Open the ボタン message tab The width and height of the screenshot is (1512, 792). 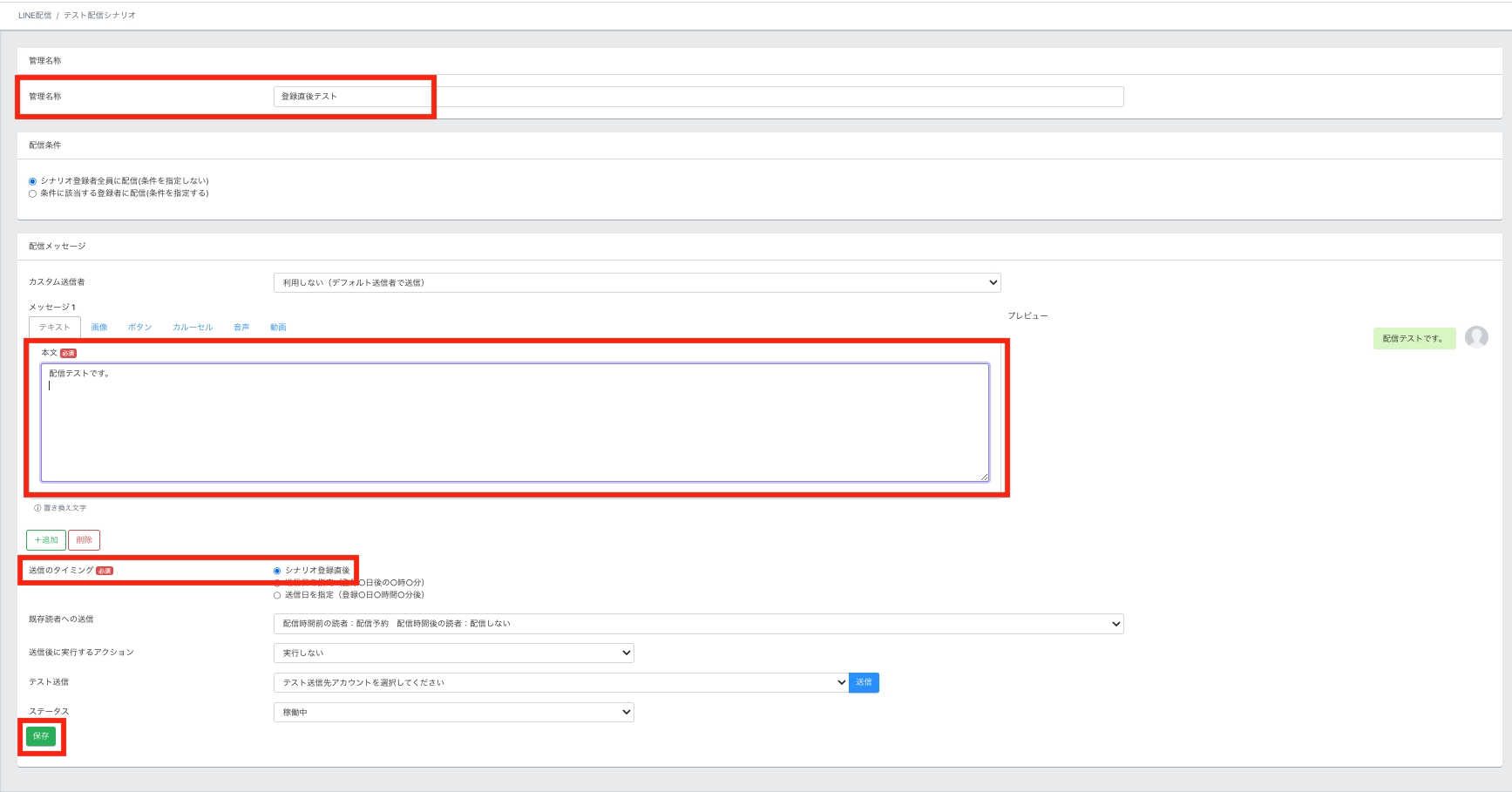coord(139,328)
